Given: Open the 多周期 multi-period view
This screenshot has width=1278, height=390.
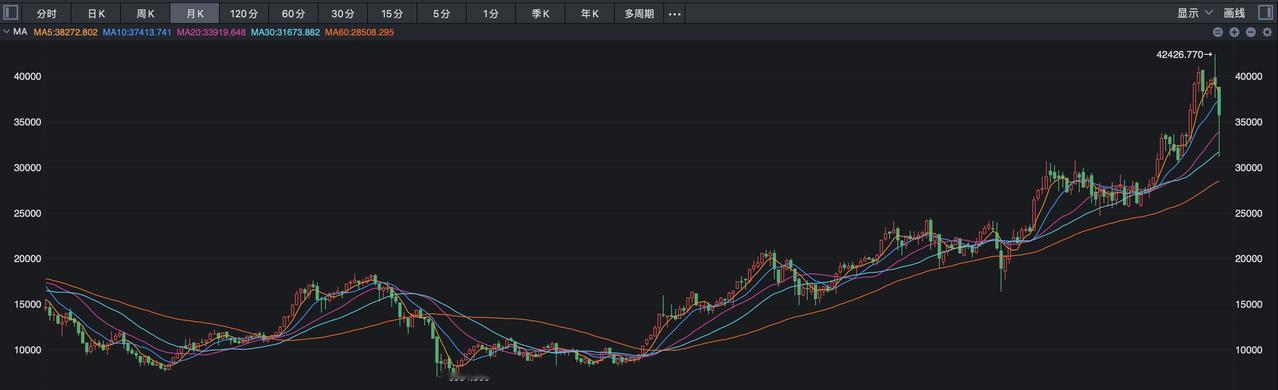Looking at the screenshot, I should pyautogui.click(x=639, y=14).
